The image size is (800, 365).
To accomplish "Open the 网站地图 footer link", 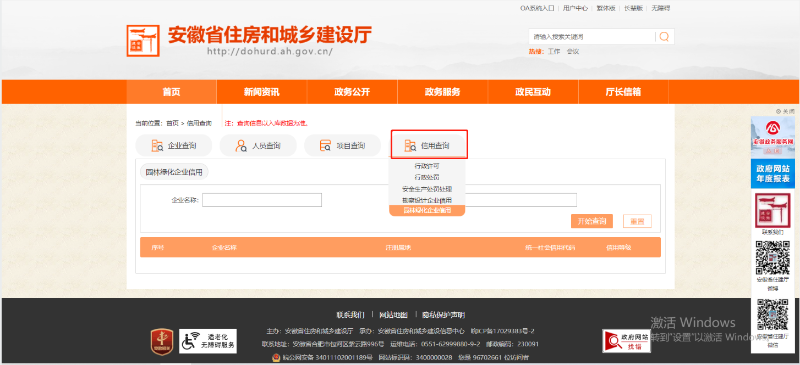I will pyautogui.click(x=393, y=314).
